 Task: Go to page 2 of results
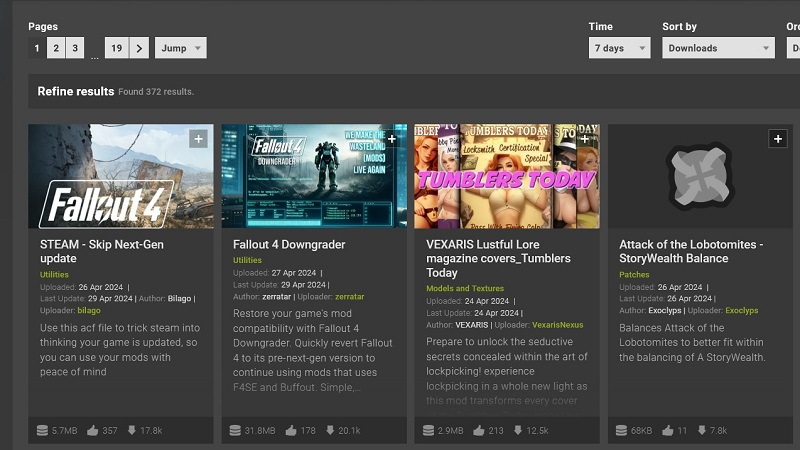tap(55, 48)
